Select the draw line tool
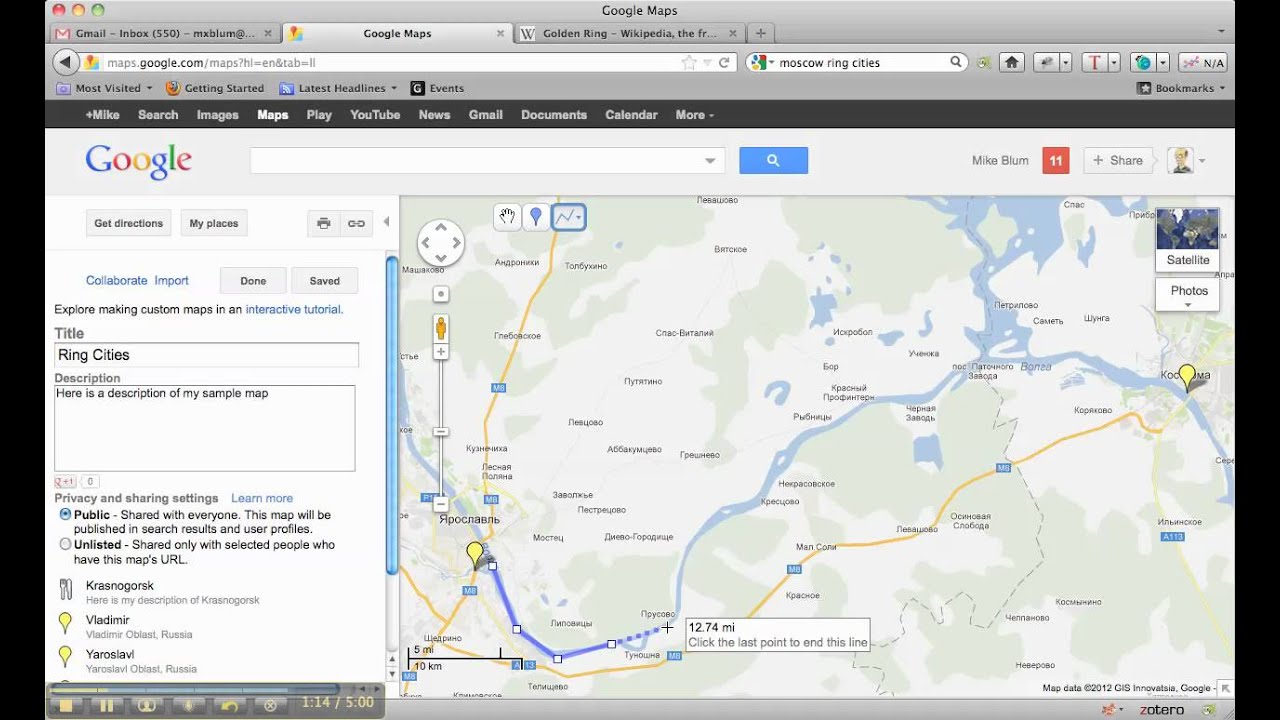 click(x=569, y=216)
